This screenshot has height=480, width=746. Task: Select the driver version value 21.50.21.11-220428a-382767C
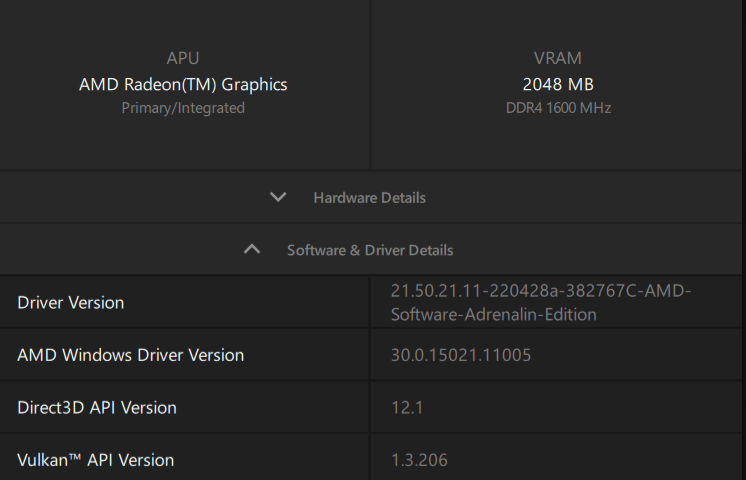tap(541, 303)
